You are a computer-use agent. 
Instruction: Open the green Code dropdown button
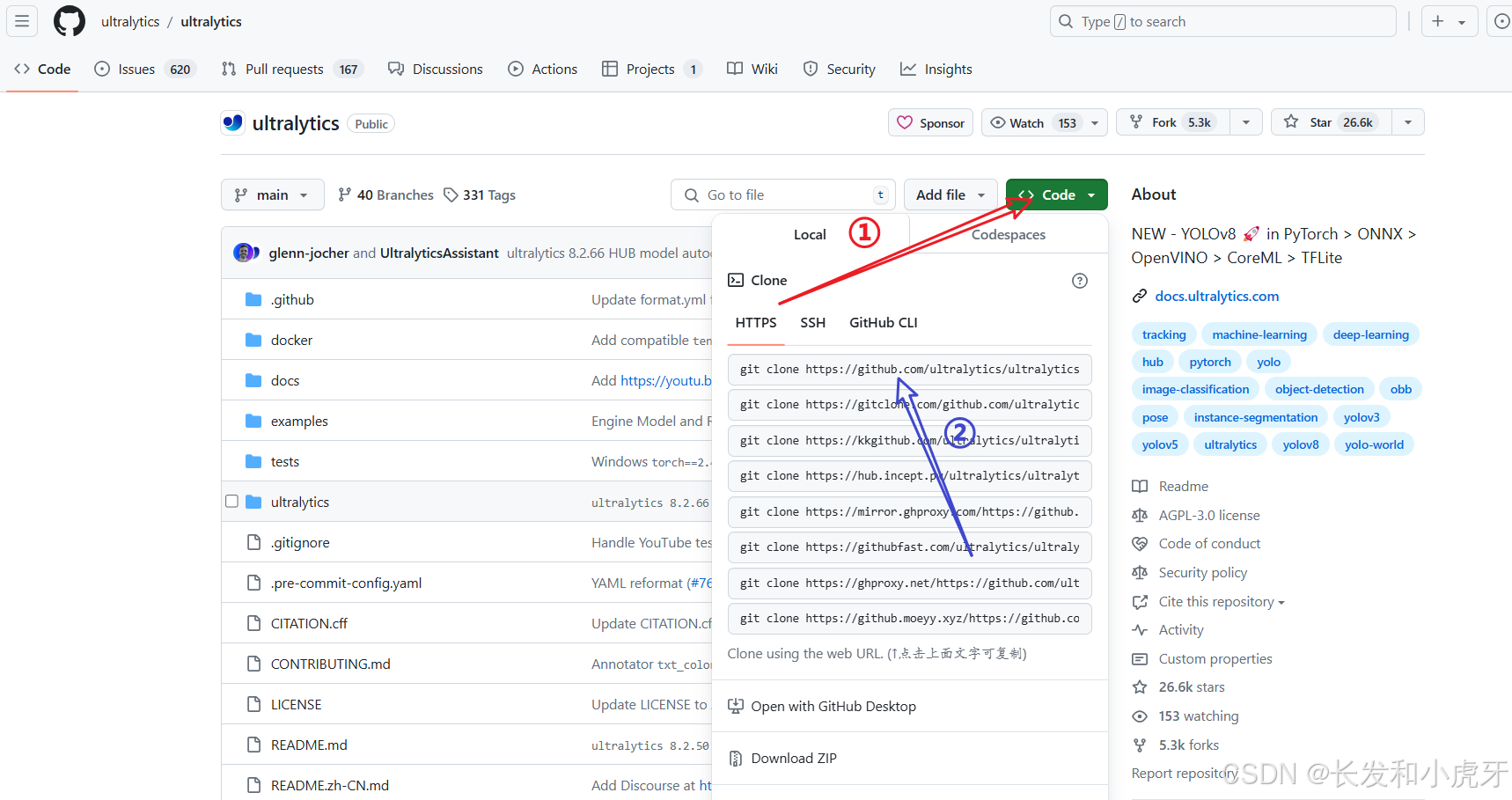1057,195
